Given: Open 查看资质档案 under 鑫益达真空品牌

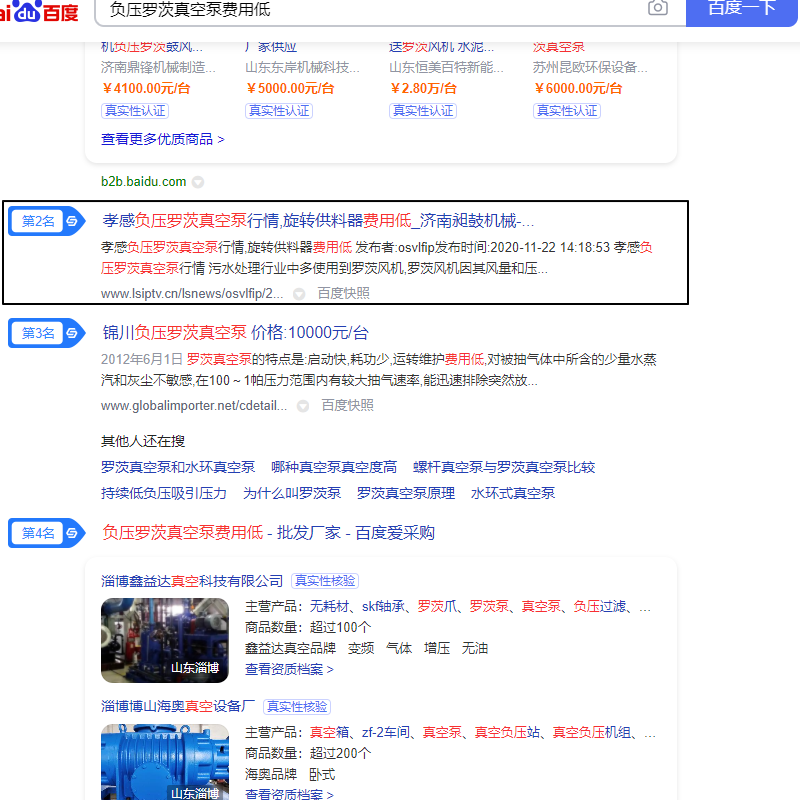Looking at the screenshot, I should (289, 669).
